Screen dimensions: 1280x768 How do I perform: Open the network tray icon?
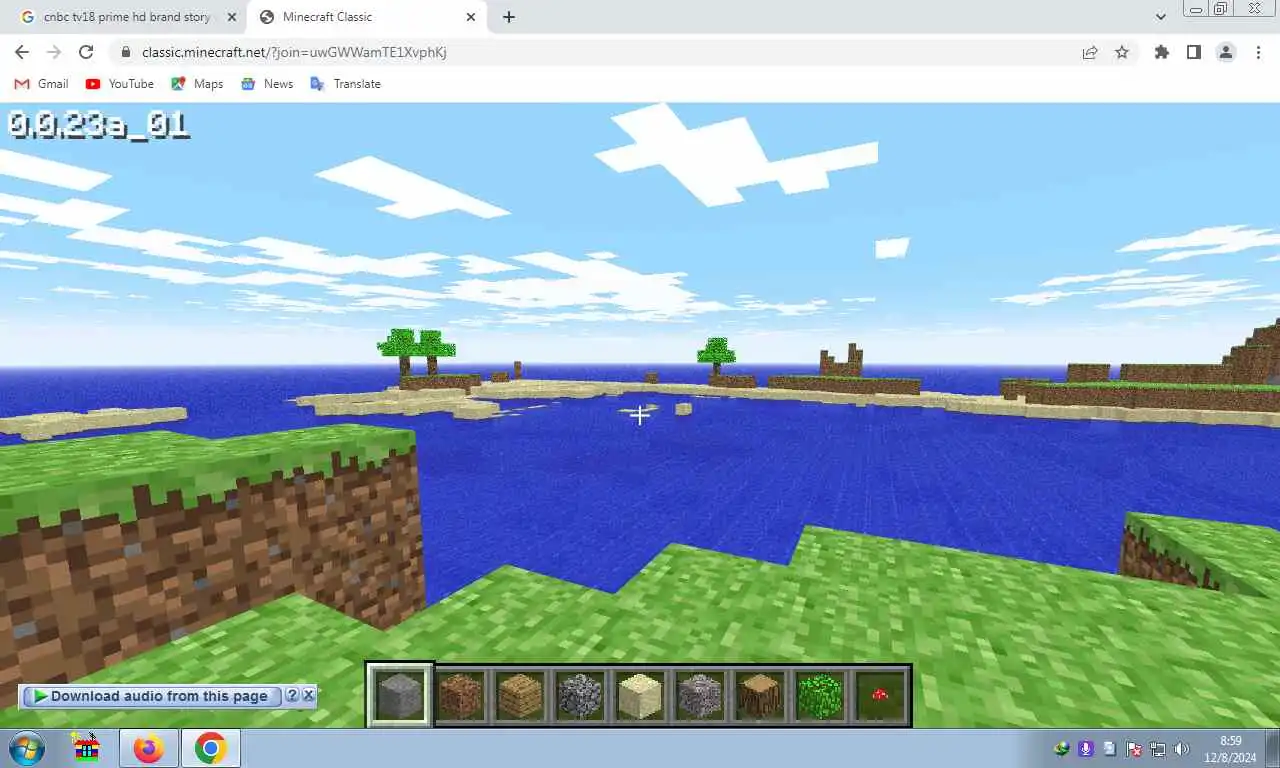click(x=1158, y=749)
